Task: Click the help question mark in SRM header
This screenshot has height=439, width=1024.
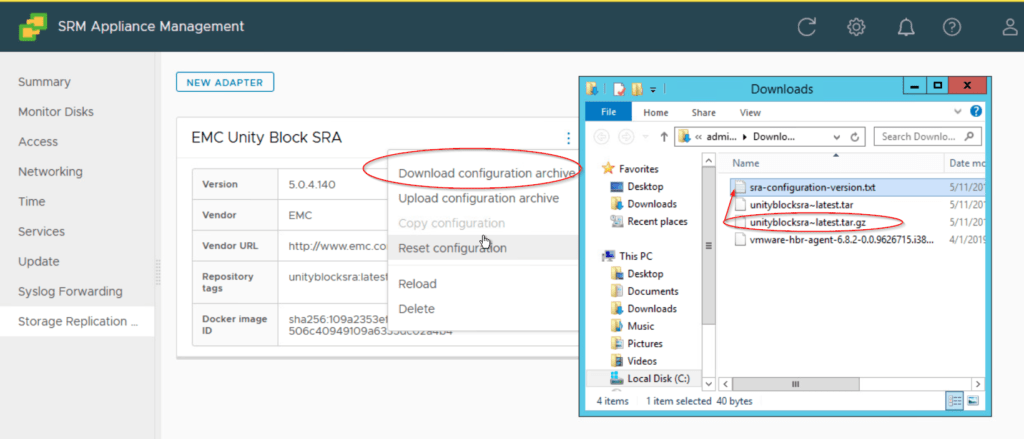Action: 957,27
